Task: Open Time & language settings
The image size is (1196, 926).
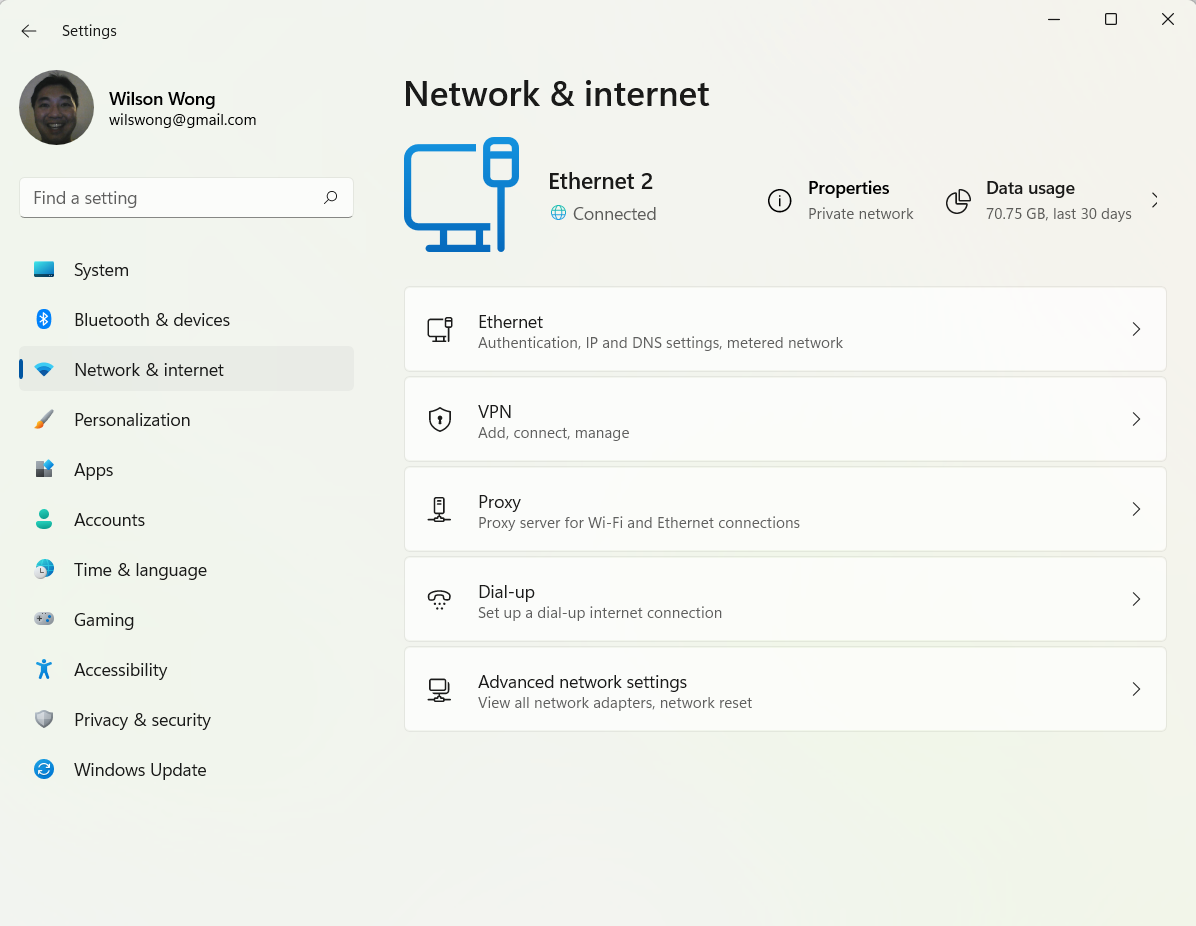Action: (186, 569)
